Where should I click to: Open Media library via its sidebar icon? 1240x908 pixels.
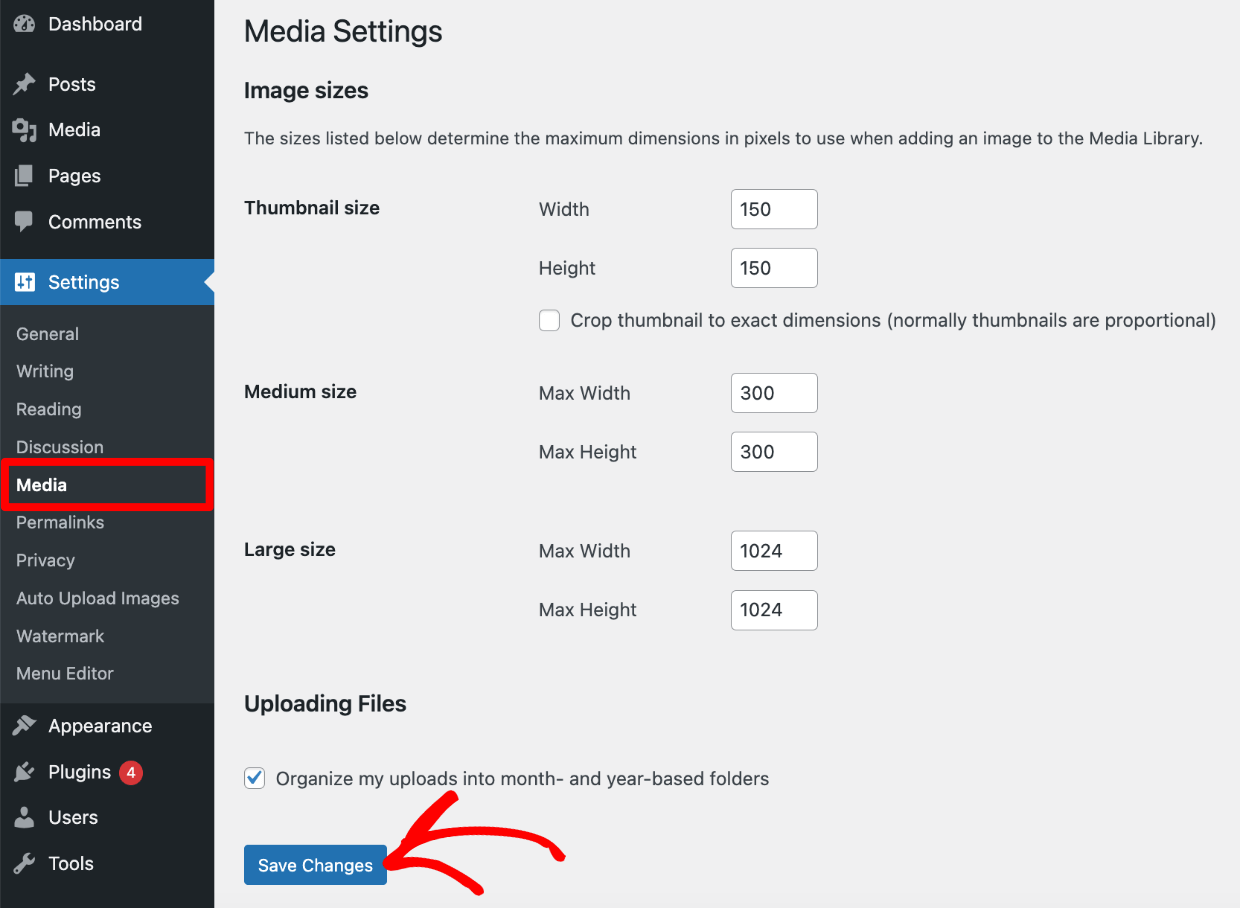[x=24, y=130]
